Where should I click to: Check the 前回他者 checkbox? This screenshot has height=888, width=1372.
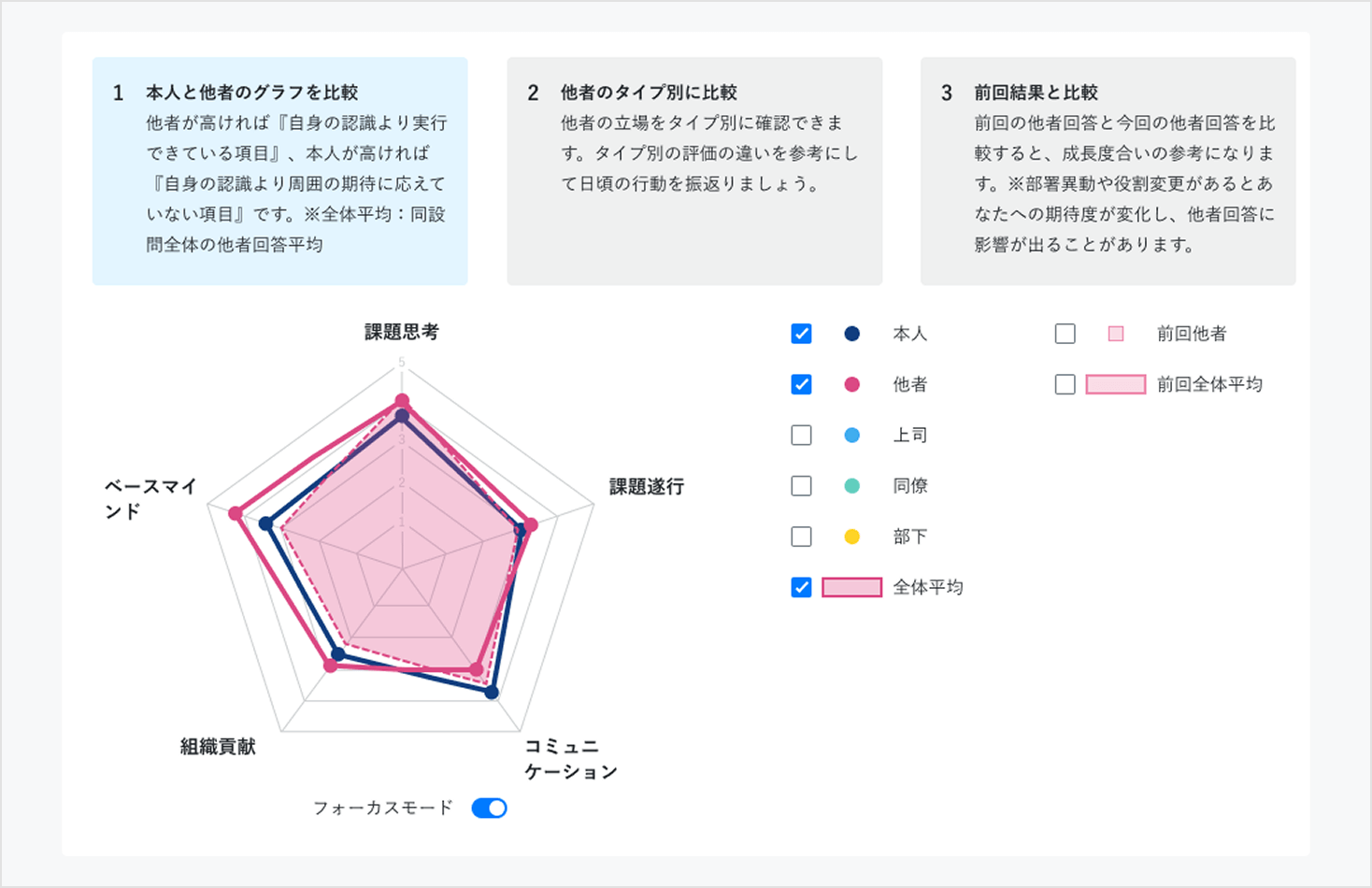pyautogui.click(x=1065, y=334)
